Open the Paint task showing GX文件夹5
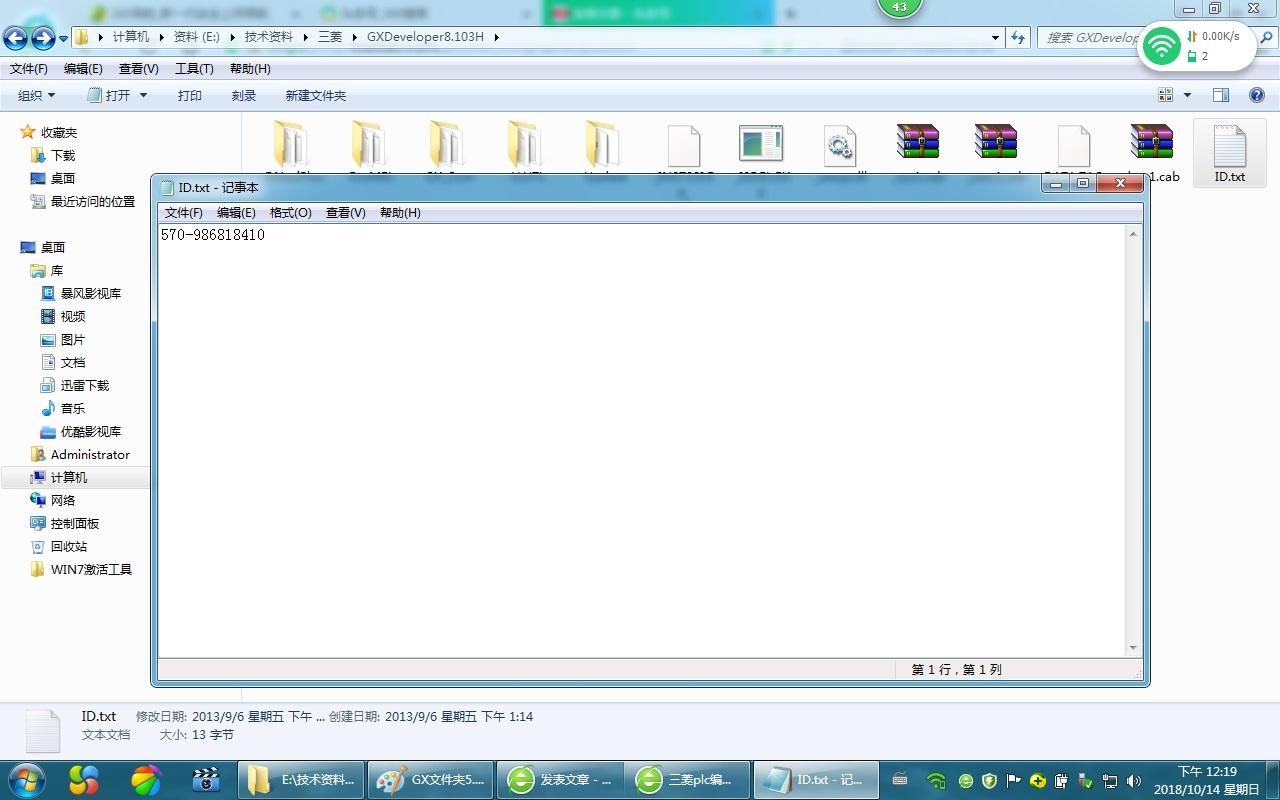 point(431,779)
